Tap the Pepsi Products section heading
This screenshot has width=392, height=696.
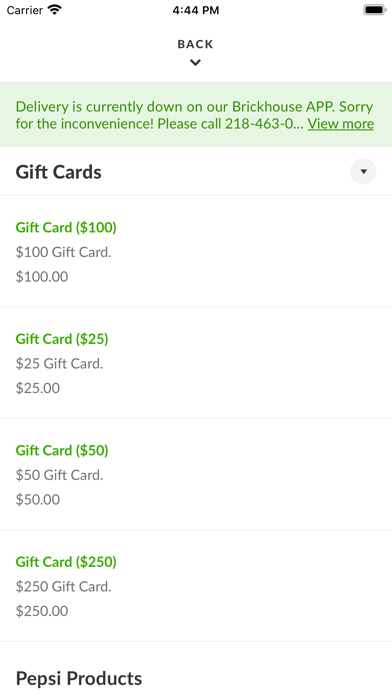(79, 678)
